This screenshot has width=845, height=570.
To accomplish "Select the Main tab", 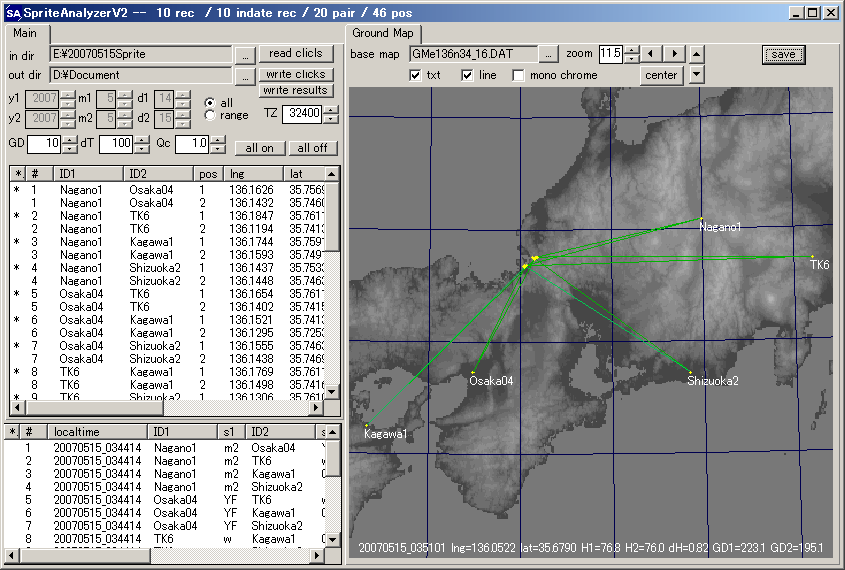I will [25, 33].
